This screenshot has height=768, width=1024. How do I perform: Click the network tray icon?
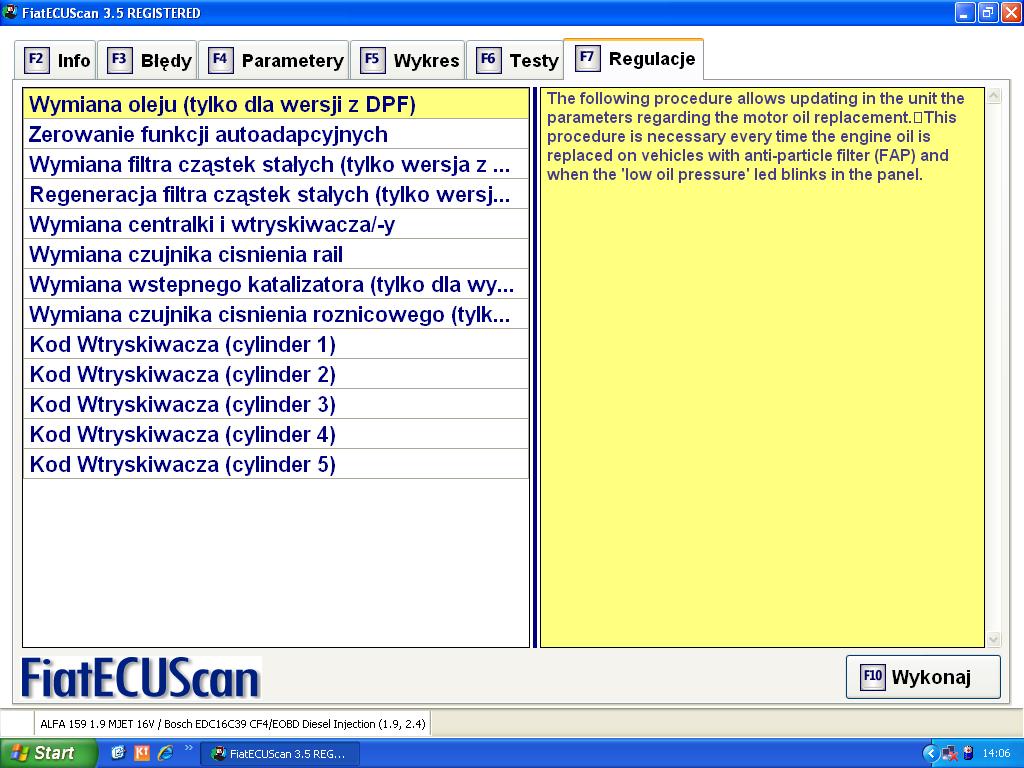coord(950,754)
